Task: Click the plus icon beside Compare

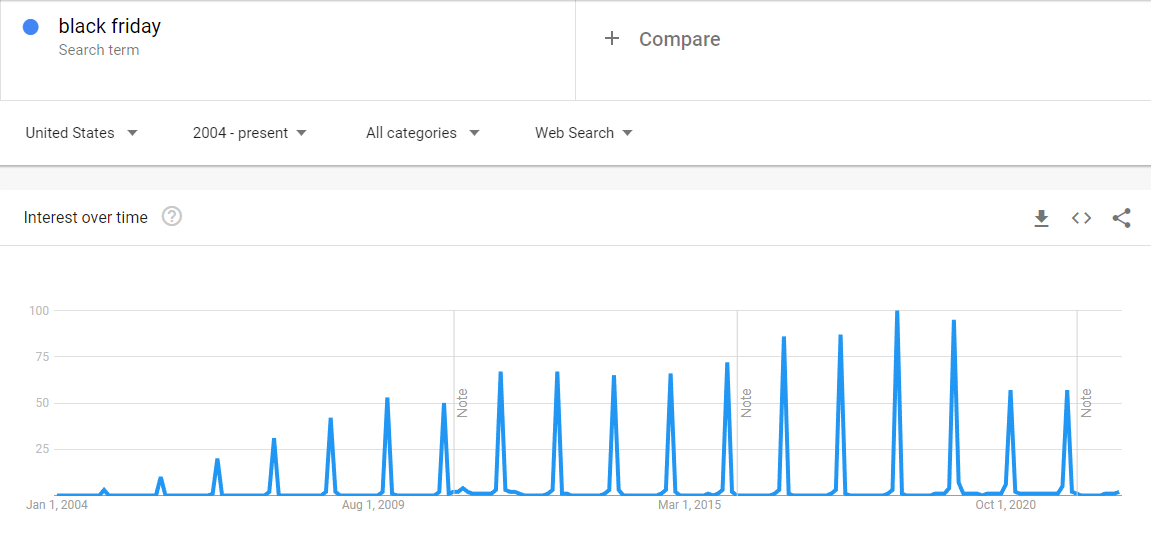Action: pos(612,39)
